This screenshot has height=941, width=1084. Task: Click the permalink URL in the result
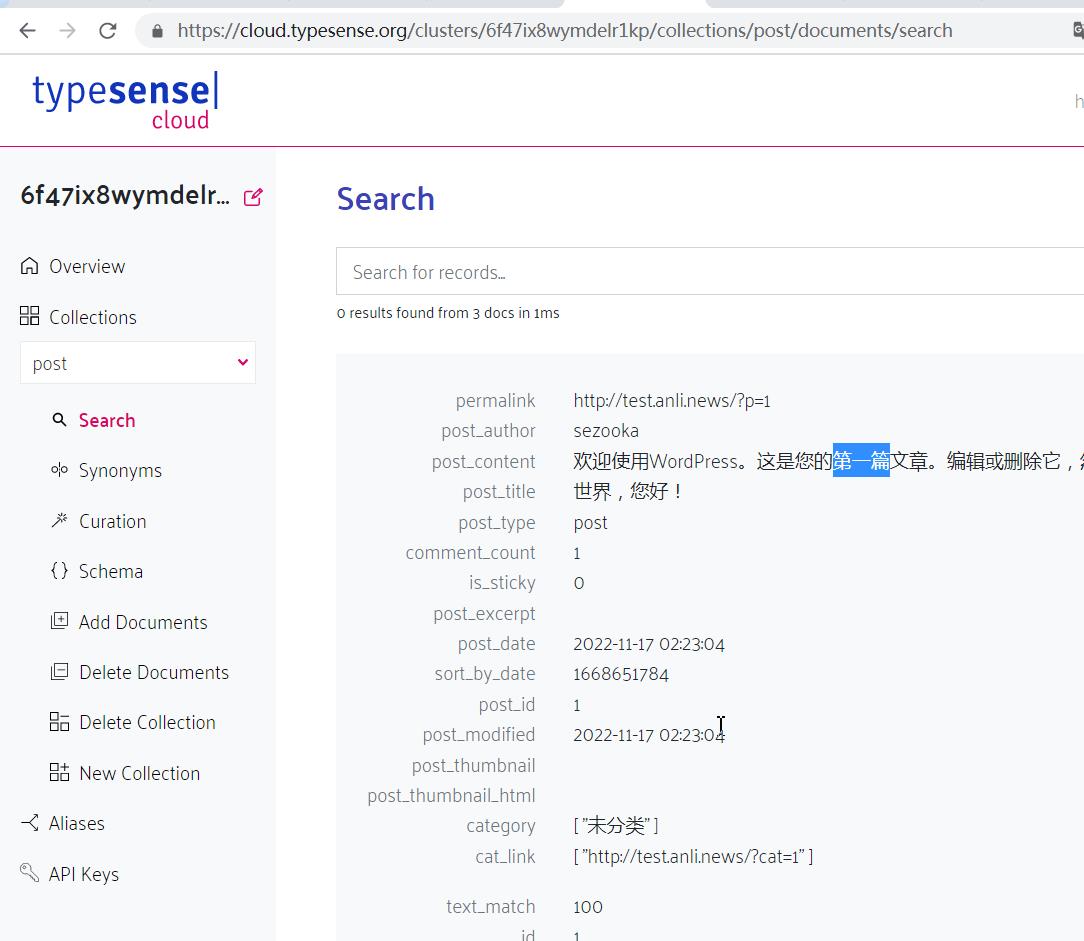pos(671,400)
